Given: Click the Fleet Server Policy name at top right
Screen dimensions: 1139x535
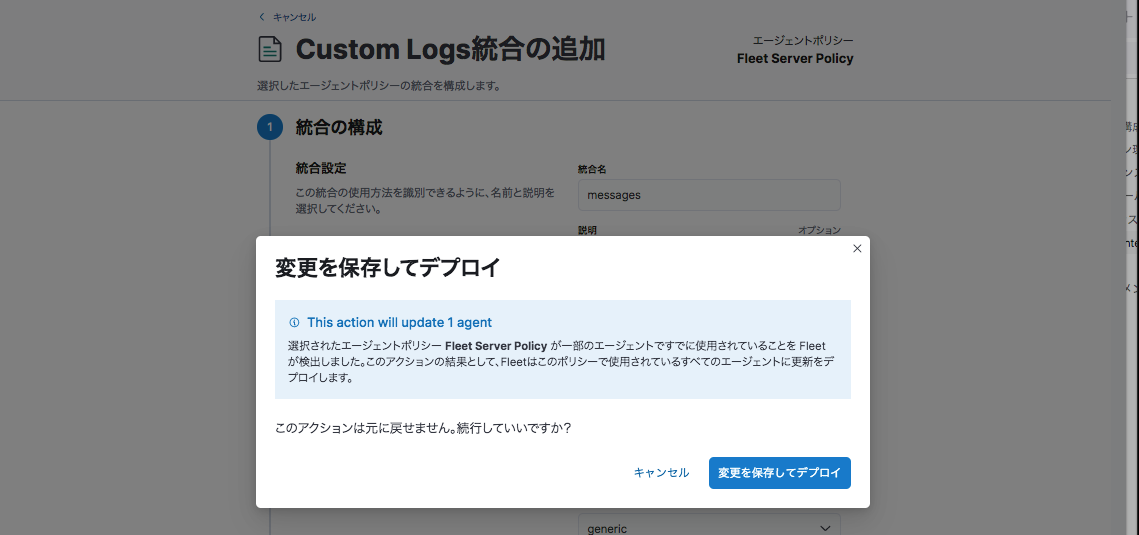Looking at the screenshot, I should (795, 58).
